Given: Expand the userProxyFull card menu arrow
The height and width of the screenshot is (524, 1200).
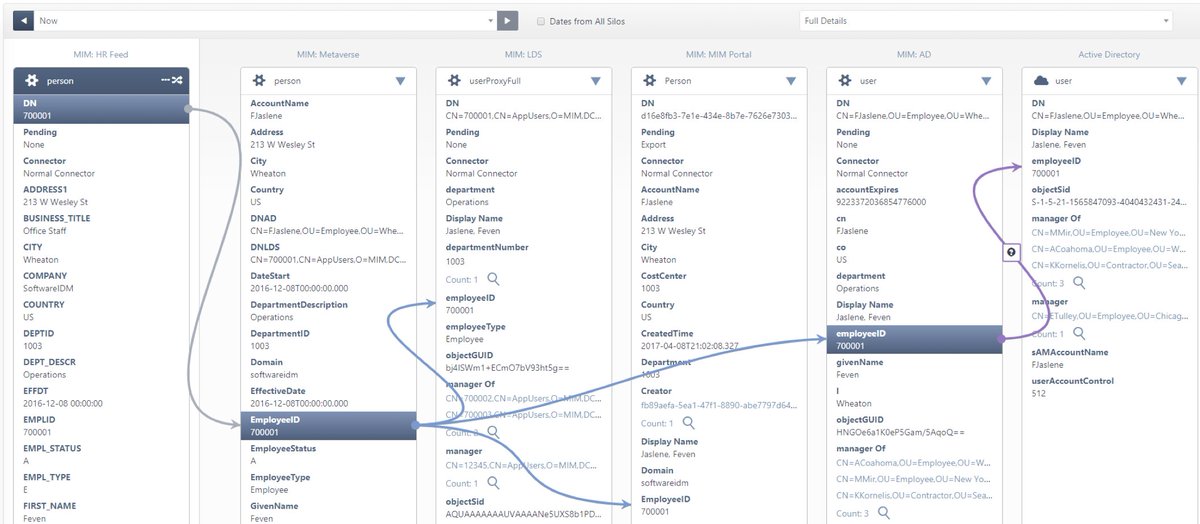Looking at the screenshot, I should [596, 81].
